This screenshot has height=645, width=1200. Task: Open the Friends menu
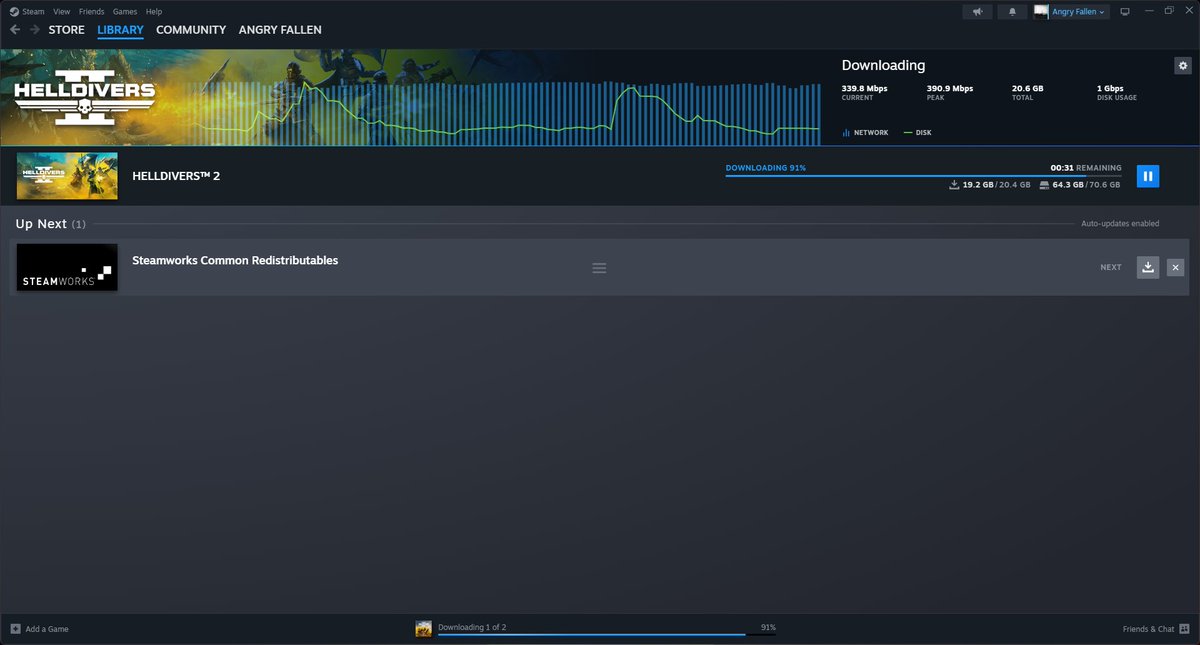(x=92, y=11)
